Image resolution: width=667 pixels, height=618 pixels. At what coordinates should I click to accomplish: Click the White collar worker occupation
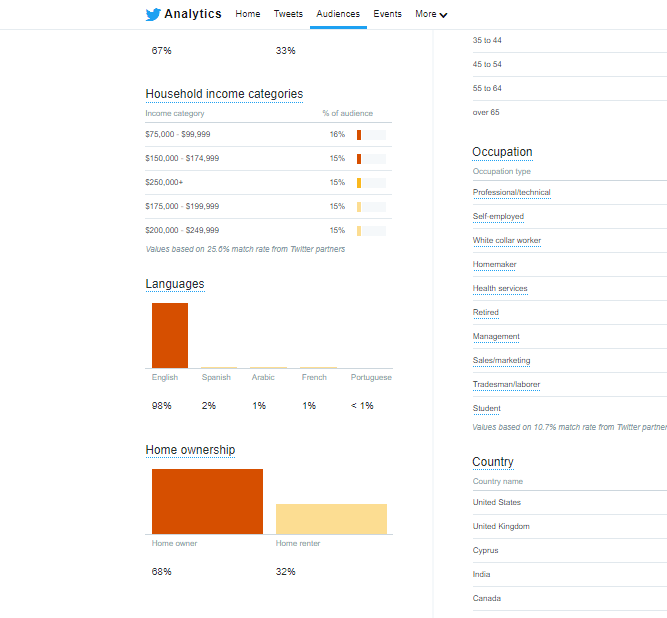pos(506,240)
